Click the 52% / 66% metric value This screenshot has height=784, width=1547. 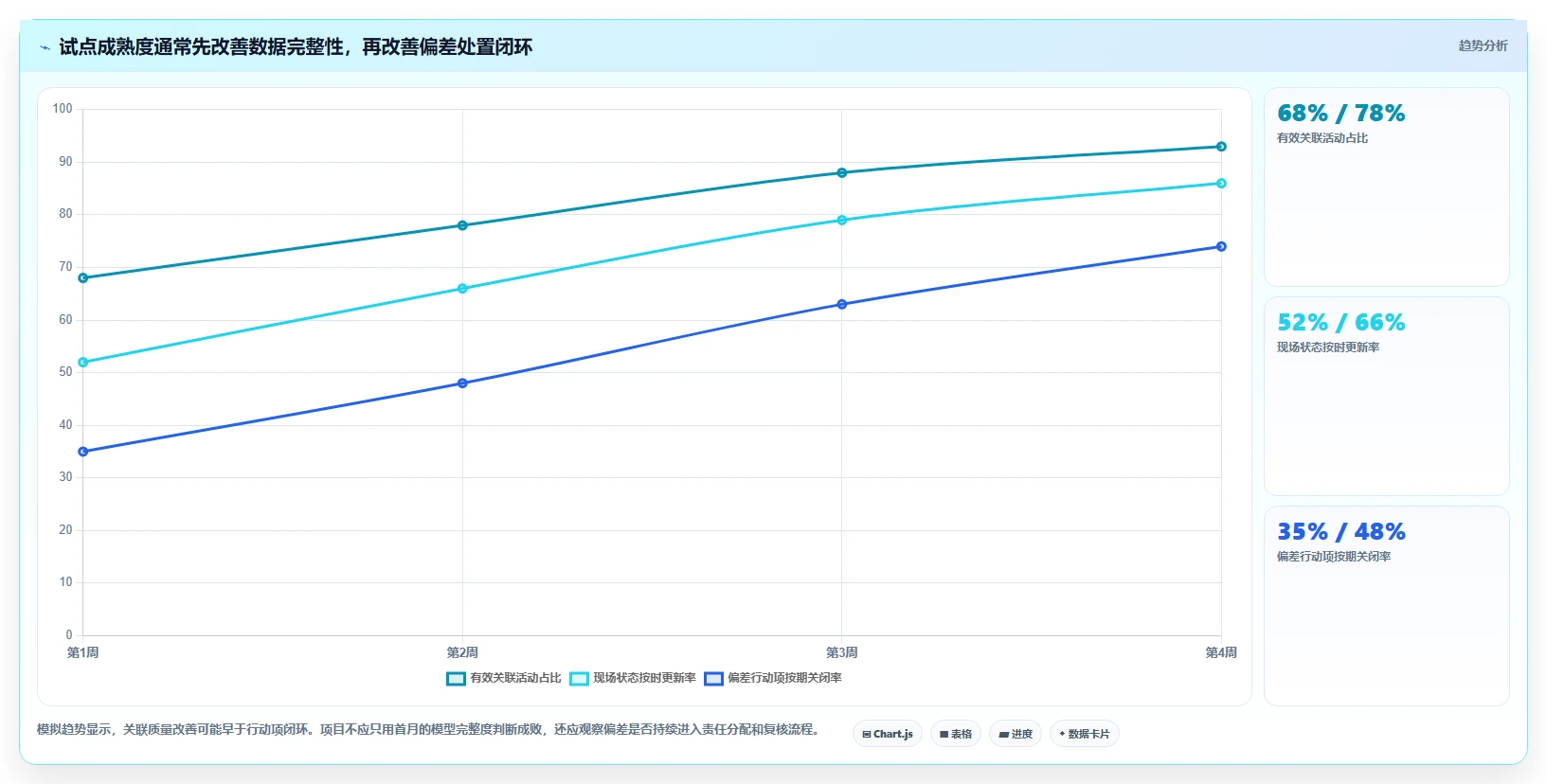click(x=1340, y=323)
